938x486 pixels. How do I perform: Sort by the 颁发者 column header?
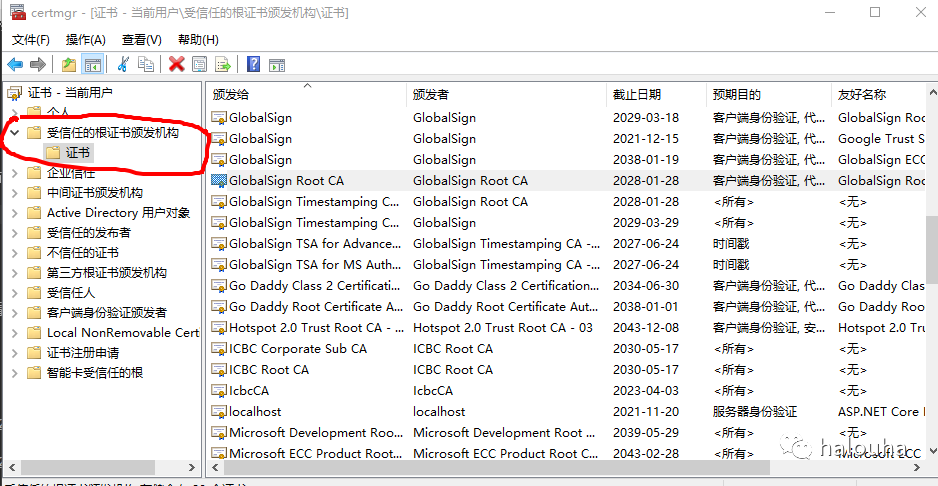tap(507, 95)
